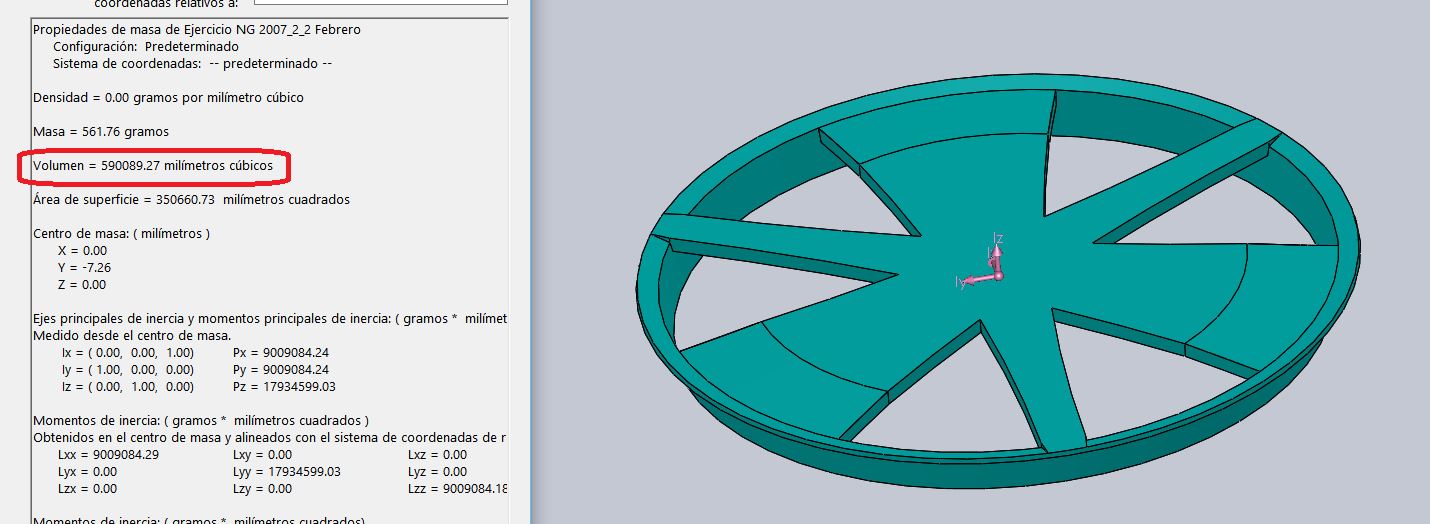Image resolution: width=1430 pixels, height=524 pixels.
Task: Select the Pz principal moment value
Action: pos(284,387)
